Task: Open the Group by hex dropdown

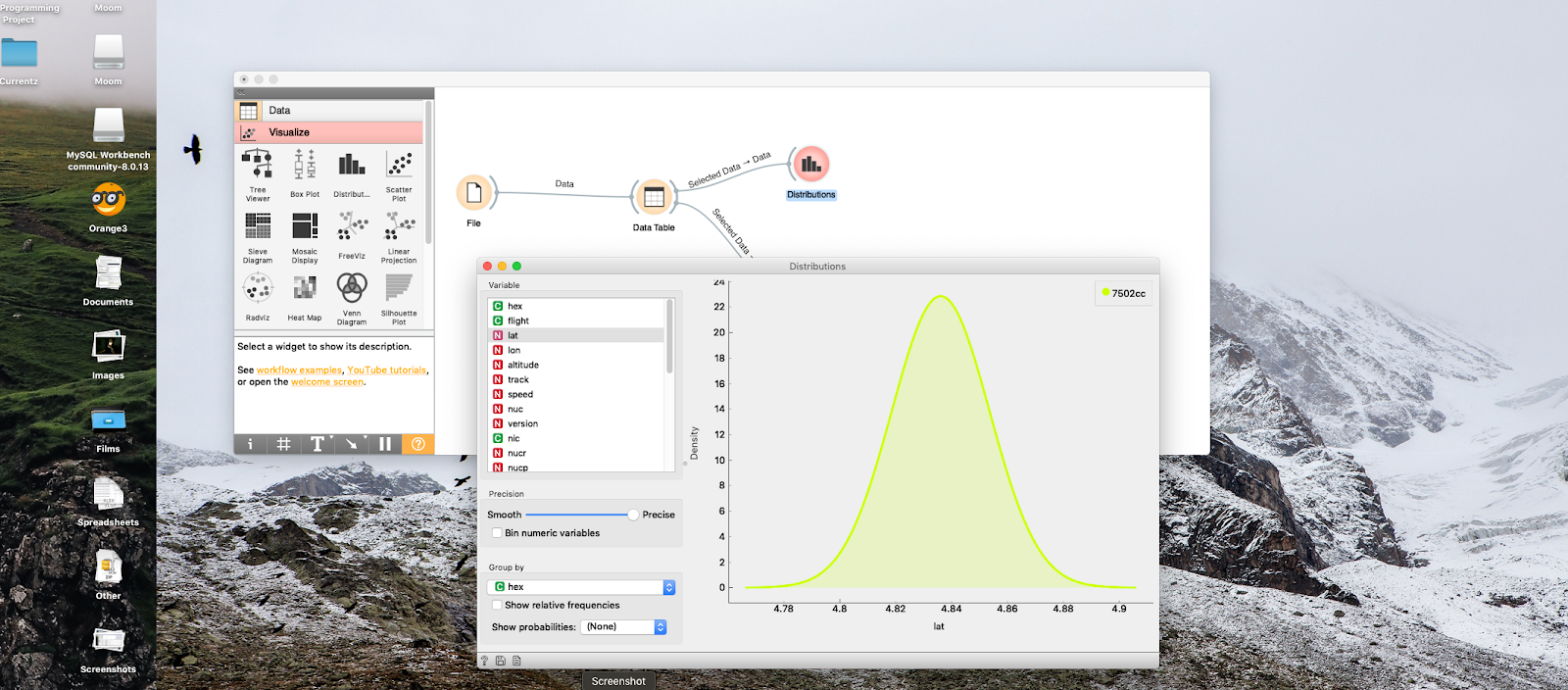Action: coord(582,587)
